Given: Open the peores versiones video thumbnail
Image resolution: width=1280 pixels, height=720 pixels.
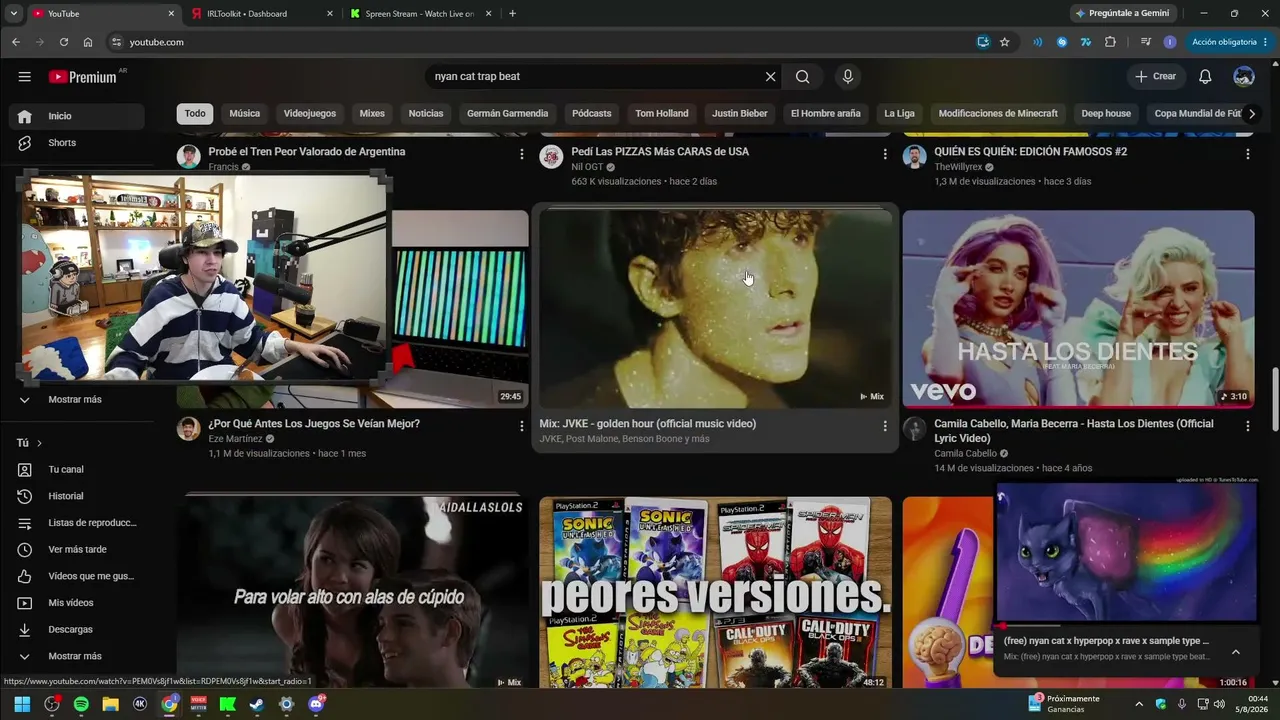Looking at the screenshot, I should click(x=715, y=593).
